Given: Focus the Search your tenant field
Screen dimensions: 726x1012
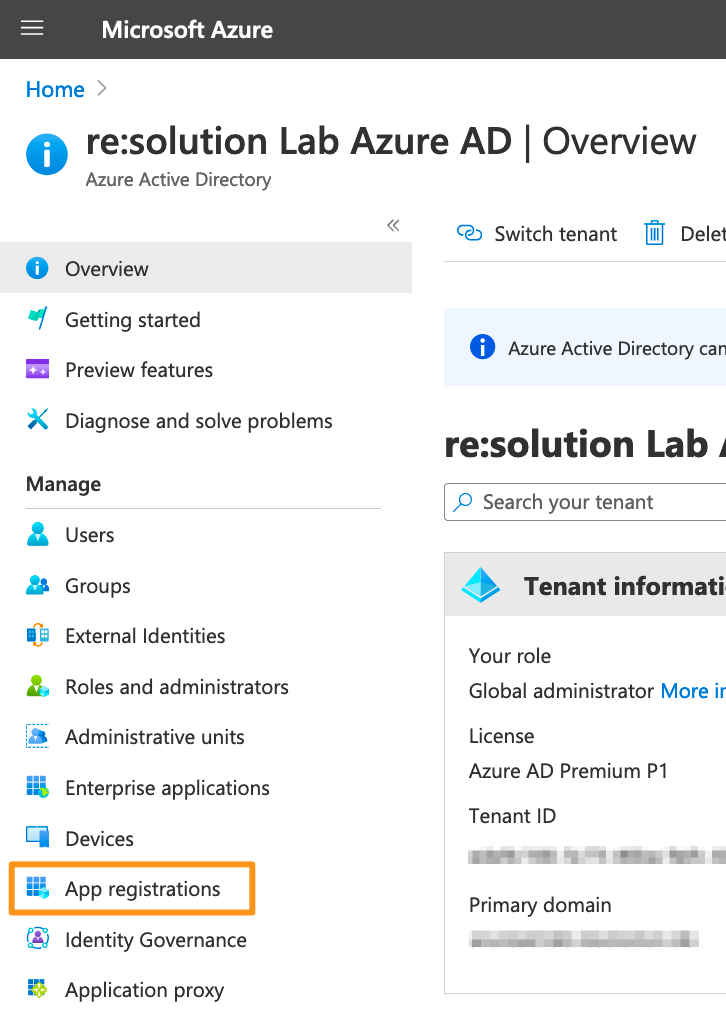Looking at the screenshot, I should (x=585, y=502).
